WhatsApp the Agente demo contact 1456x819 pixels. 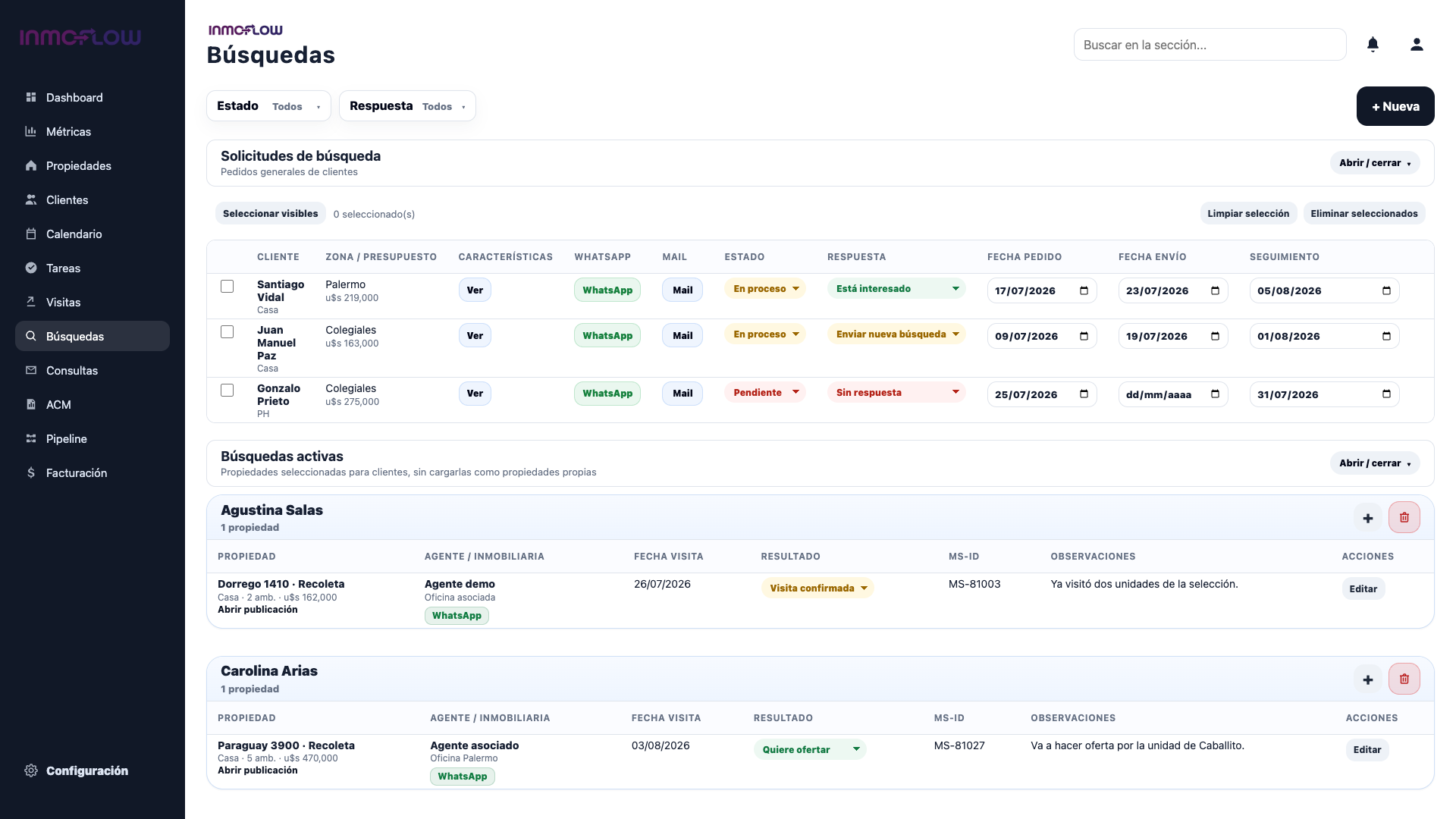(x=457, y=616)
